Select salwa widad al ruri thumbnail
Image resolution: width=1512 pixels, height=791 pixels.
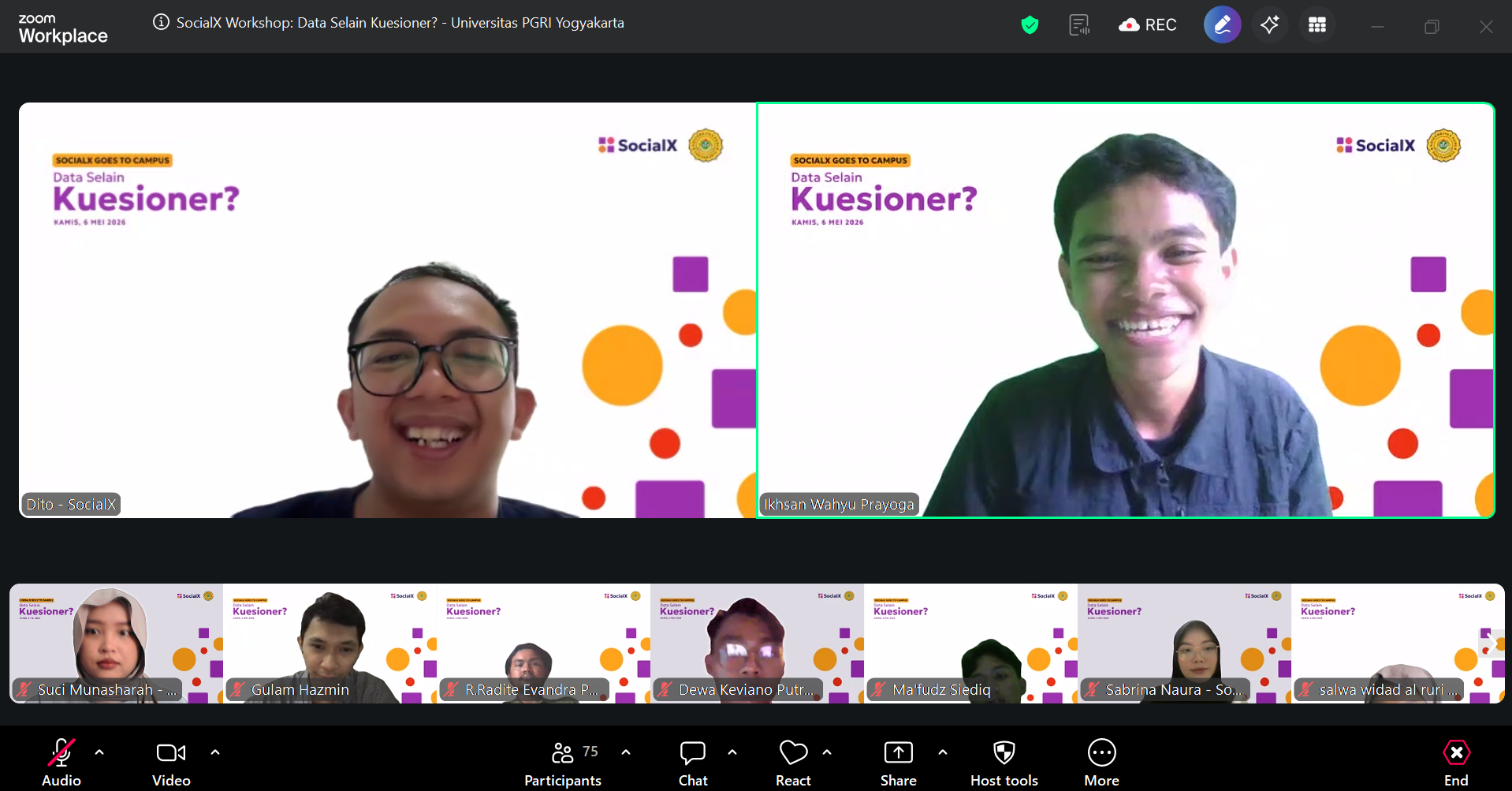(1398, 644)
